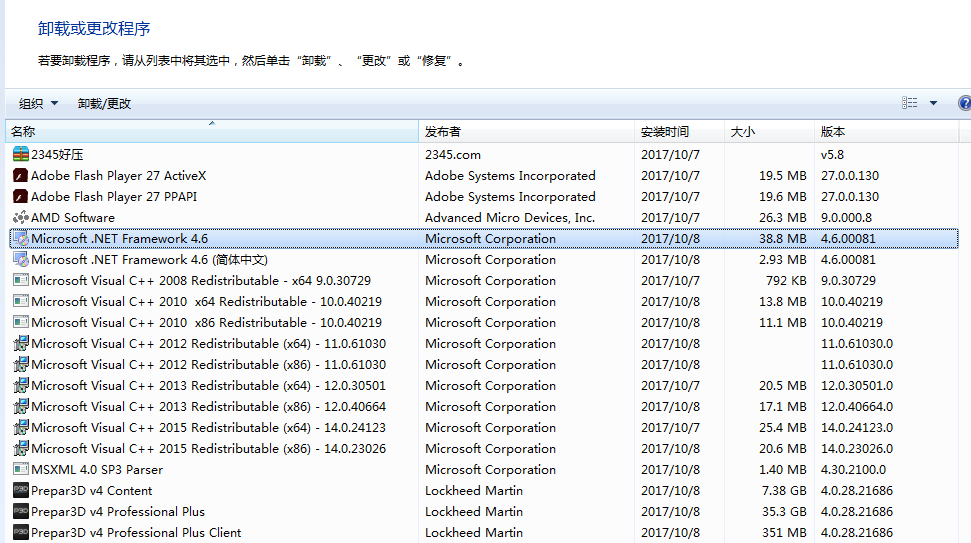The height and width of the screenshot is (543, 971).
Task: Select the 2345好压 entry name
Action: click(x=57, y=155)
